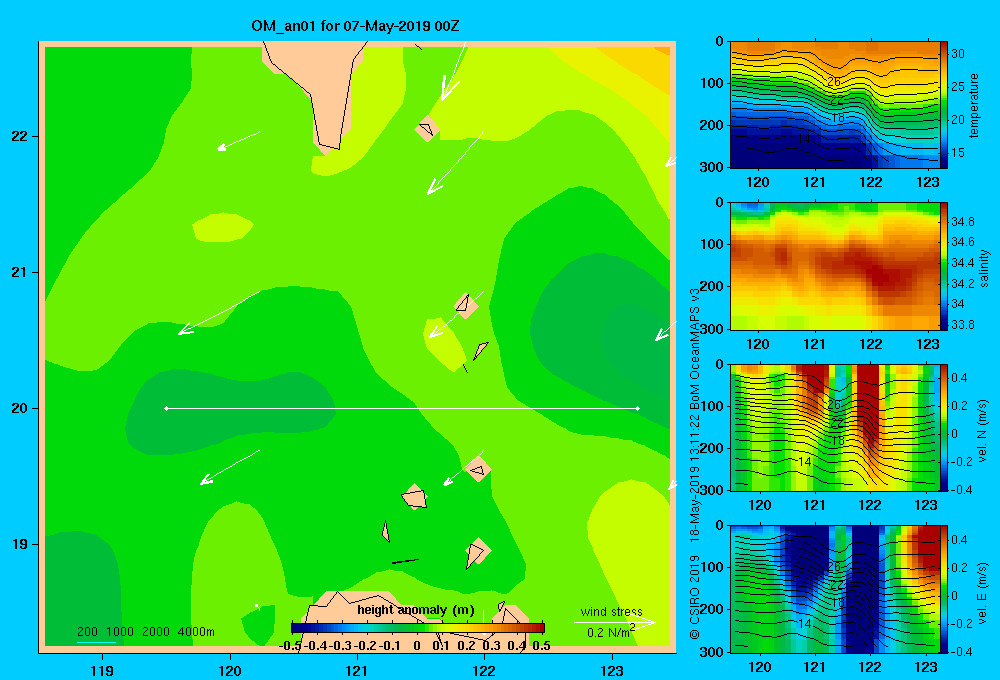Image resolution: width=1000 pixels, height=680 pixels.
Task: Click the '0.2 N/m2' wind stress scale
Action: coord(611,632)
